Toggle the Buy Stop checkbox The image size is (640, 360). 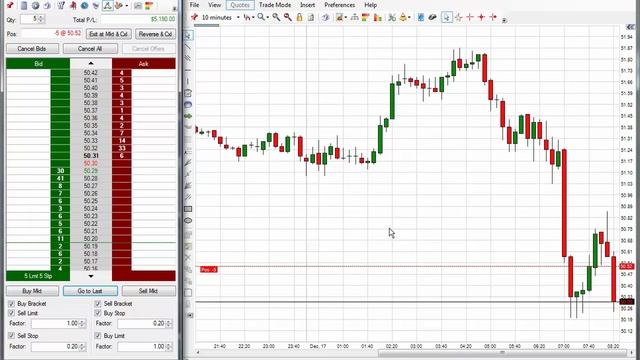click(x=98, y=313)
